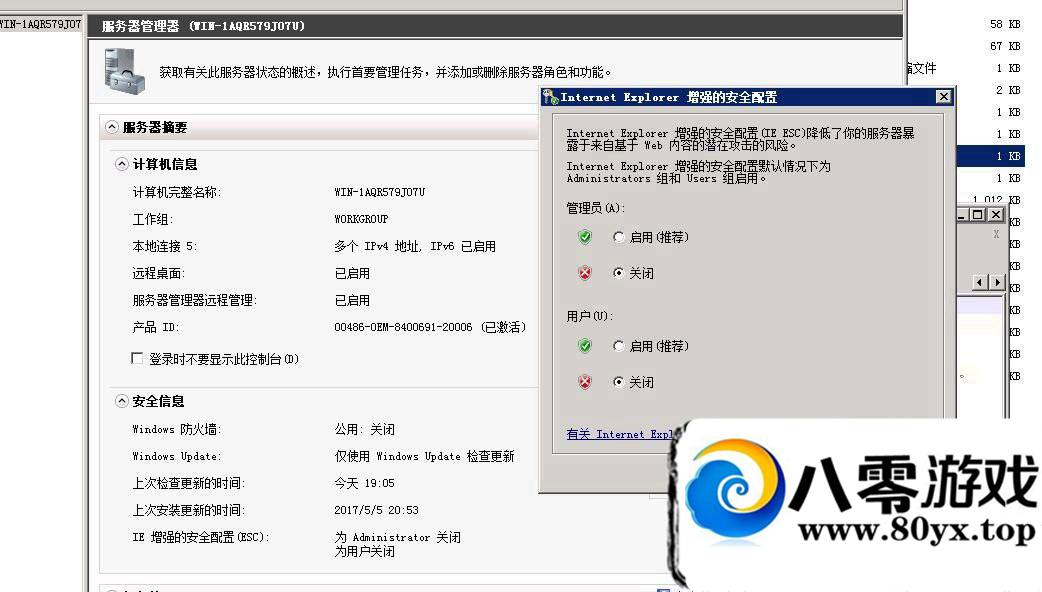Collapse the 计算机信息 section
The width and height of the screenshot is (1042, 592).
(122, 164)
